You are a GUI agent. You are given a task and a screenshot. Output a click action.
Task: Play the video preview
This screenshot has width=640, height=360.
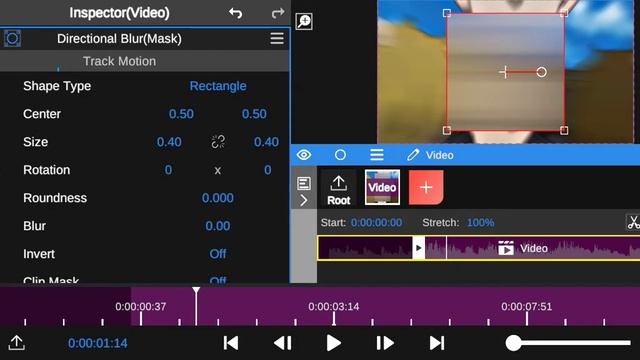pyautogui.click(x=333, y=343)
